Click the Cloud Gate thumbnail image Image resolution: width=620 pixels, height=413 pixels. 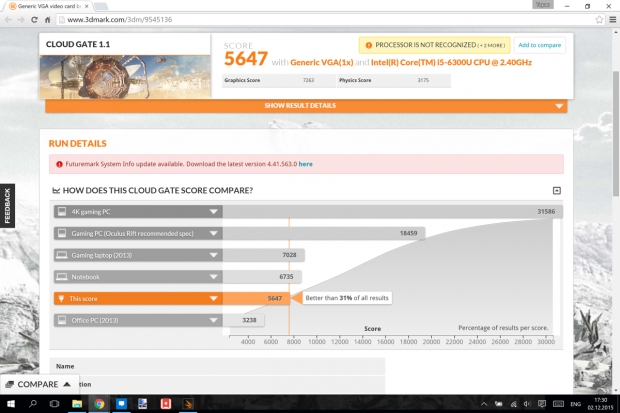[x=125, y=77]
